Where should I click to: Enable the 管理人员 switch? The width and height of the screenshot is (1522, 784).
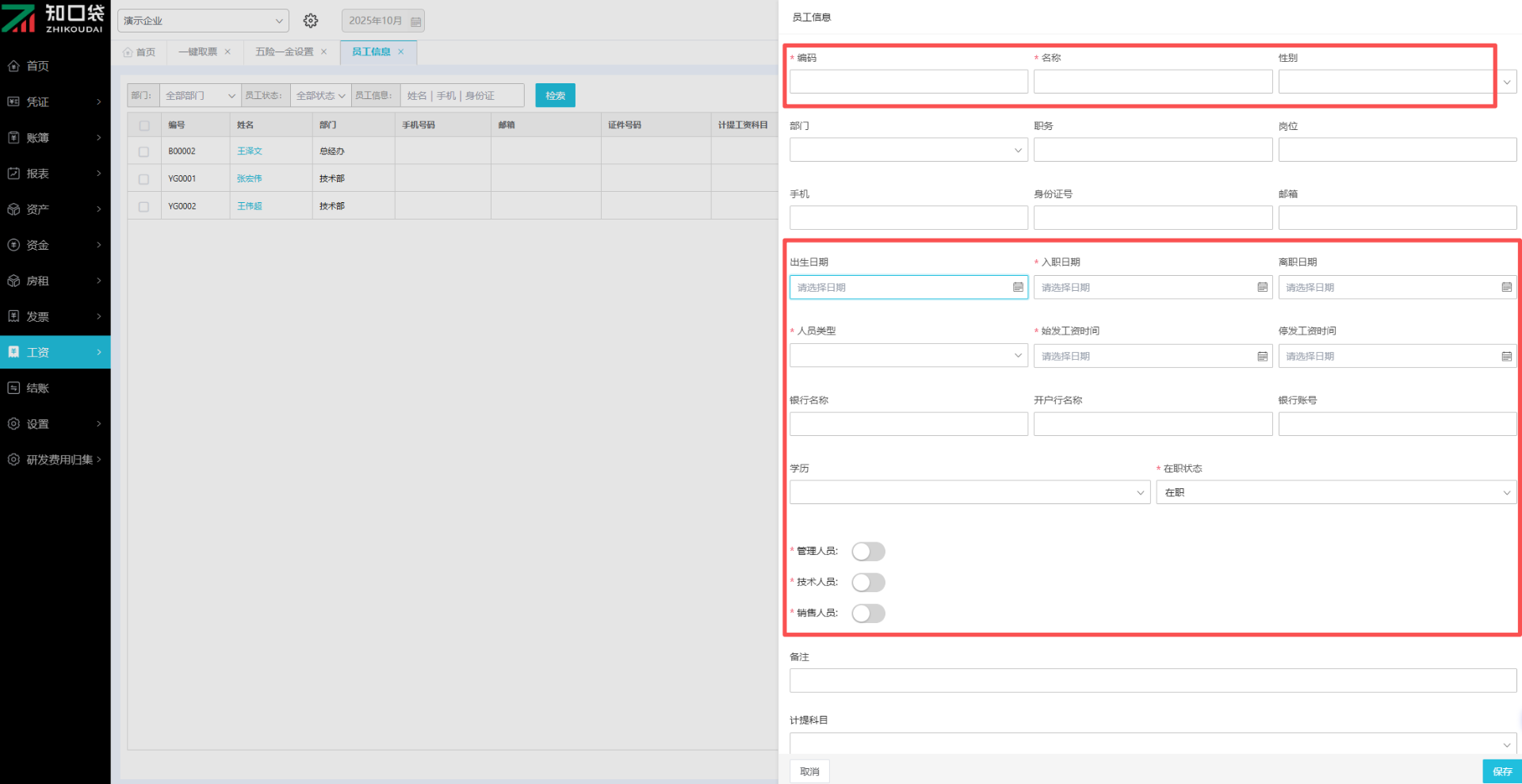click(868, 552)
